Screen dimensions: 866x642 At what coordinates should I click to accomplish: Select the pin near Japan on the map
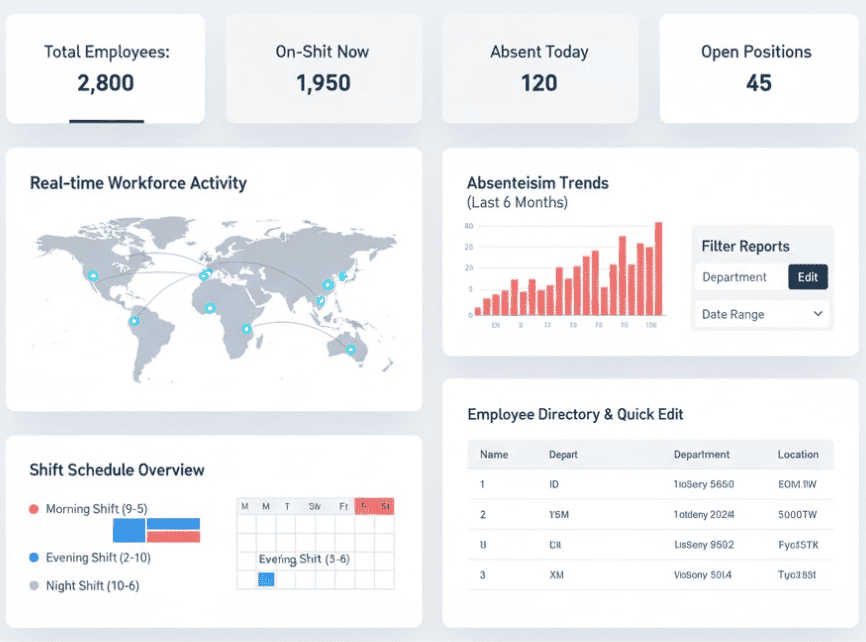click(345, 275)
